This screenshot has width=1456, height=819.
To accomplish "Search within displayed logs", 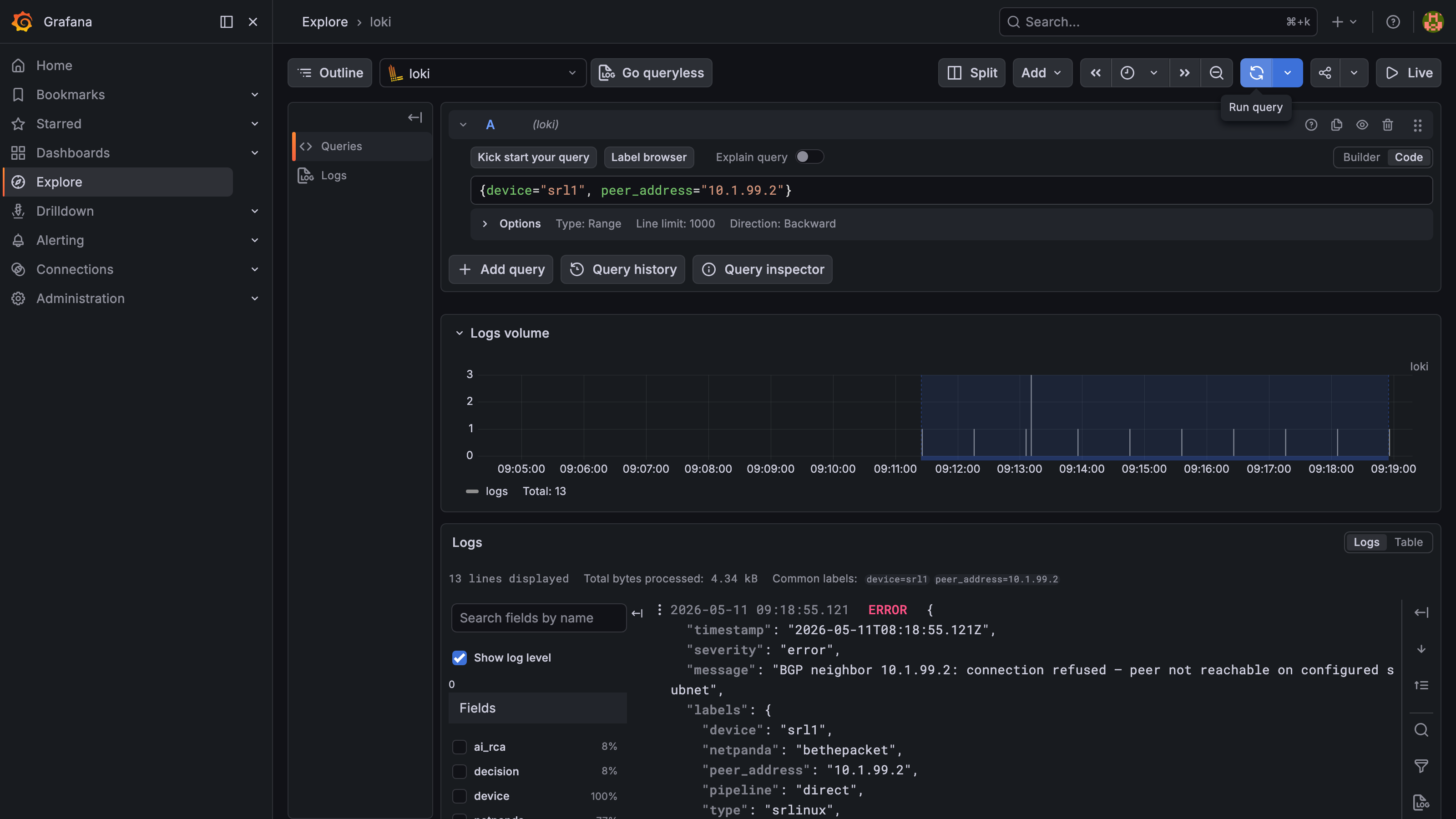I will tap(1421, 730).
